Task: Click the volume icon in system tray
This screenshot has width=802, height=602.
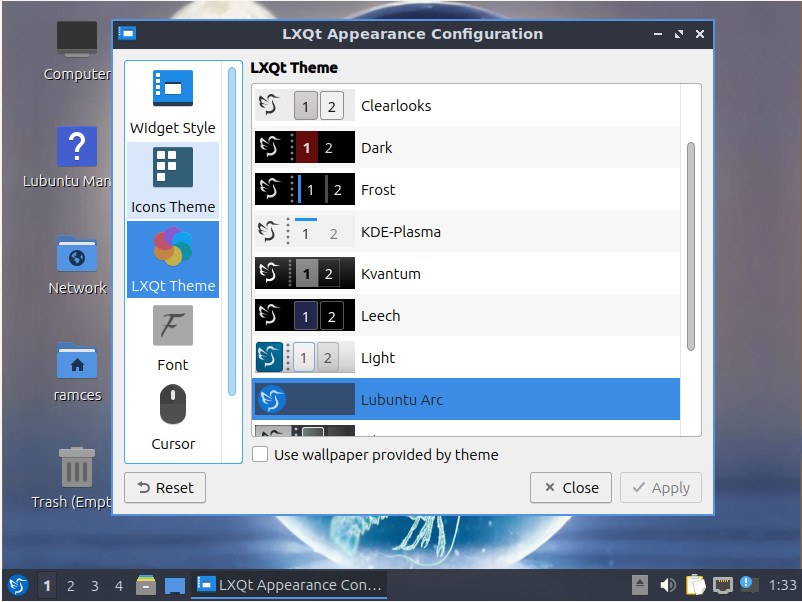Action: click(666, 585)
